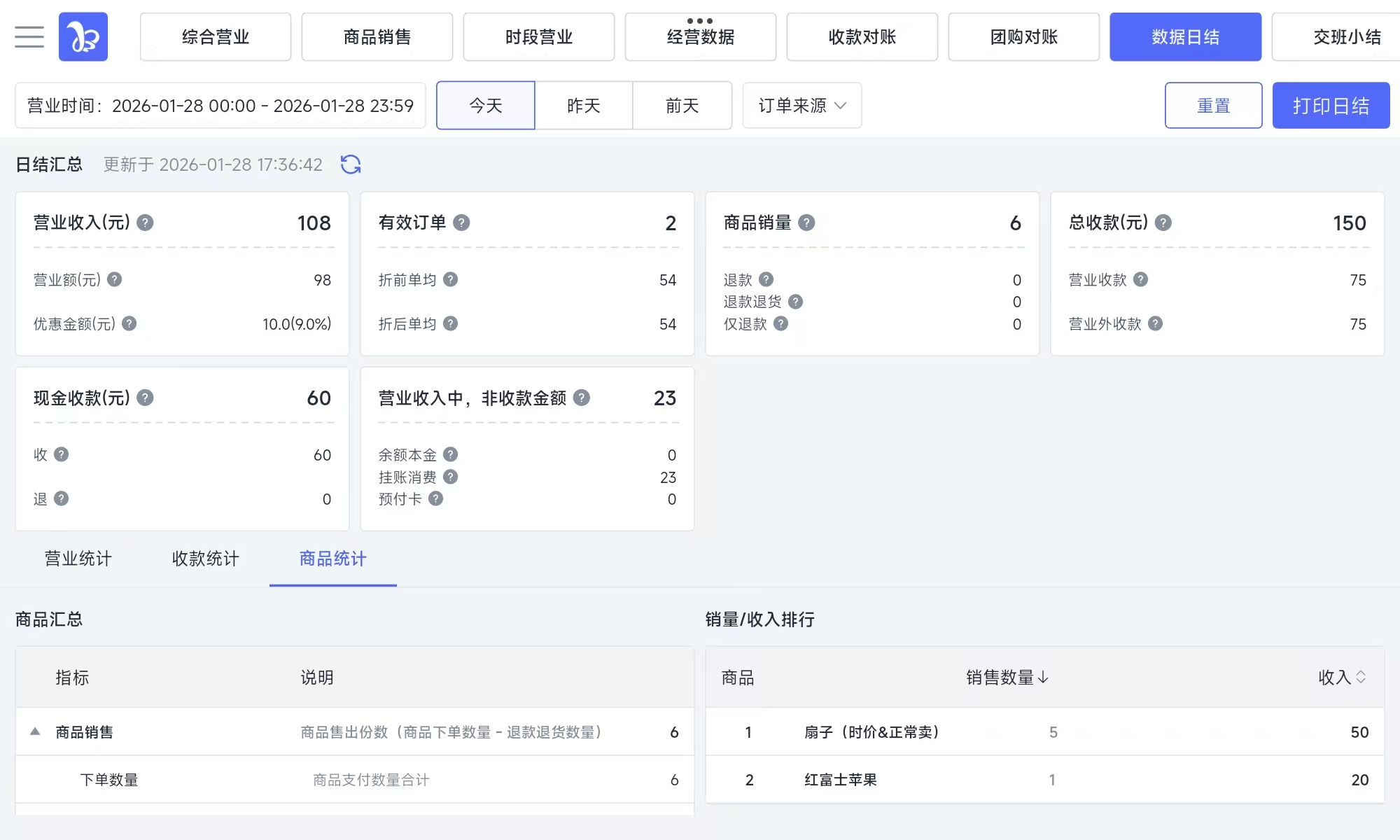The image size is (1400, 840).
Task: Collapse the 商品销售 row
Action: coord(35,731)
